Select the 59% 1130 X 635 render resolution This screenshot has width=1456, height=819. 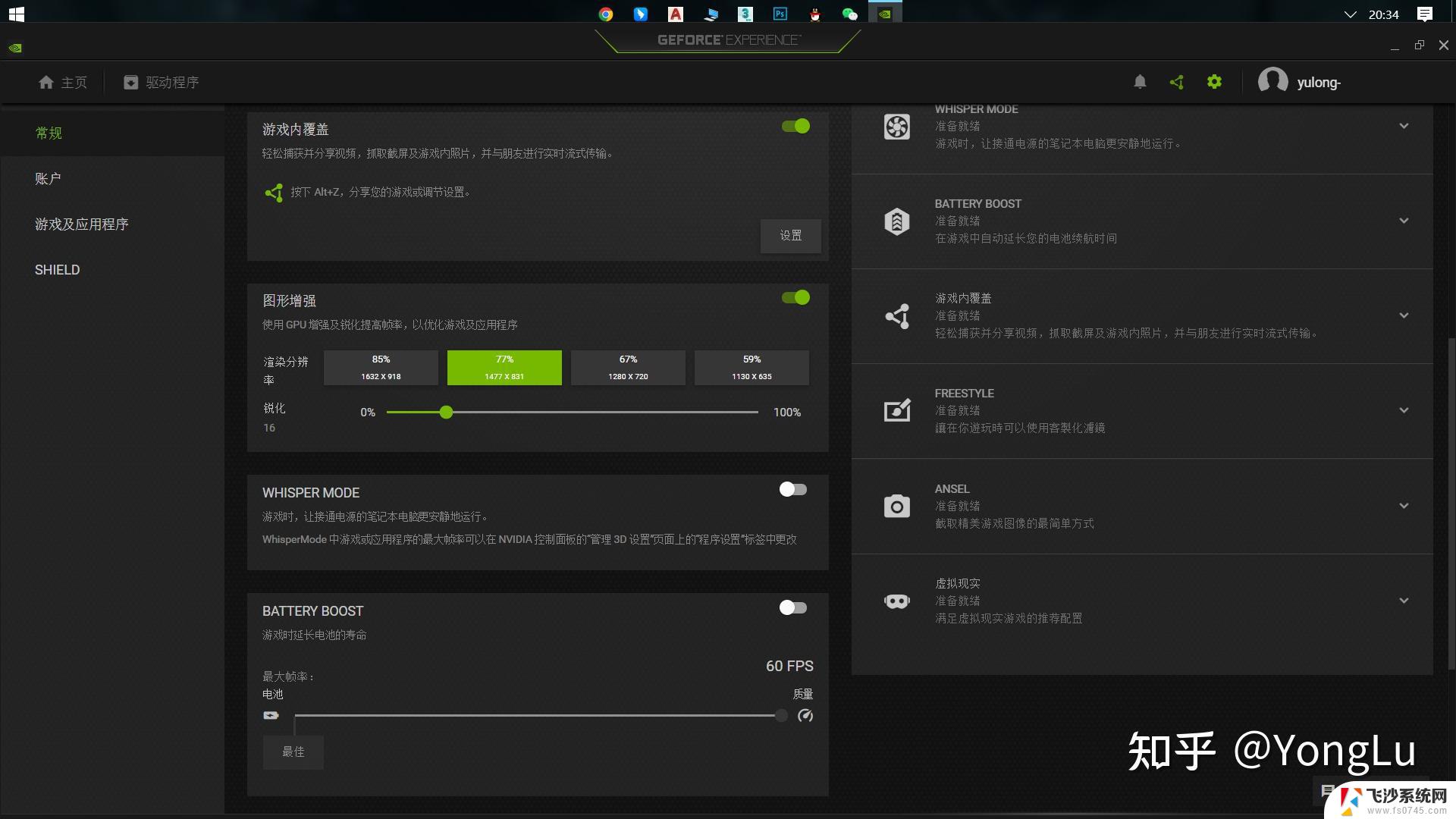(x=752, y=368)
